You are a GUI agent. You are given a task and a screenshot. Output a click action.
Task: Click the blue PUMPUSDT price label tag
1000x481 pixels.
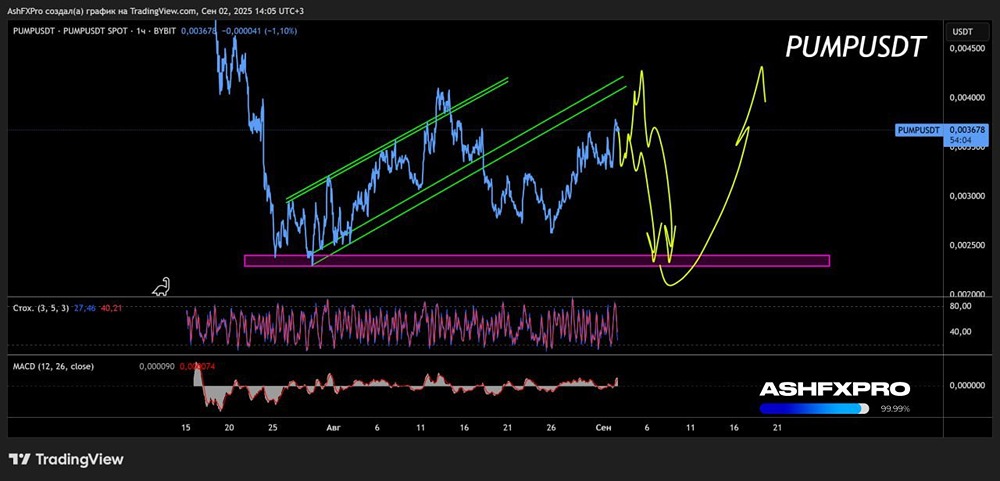(920, 130)
